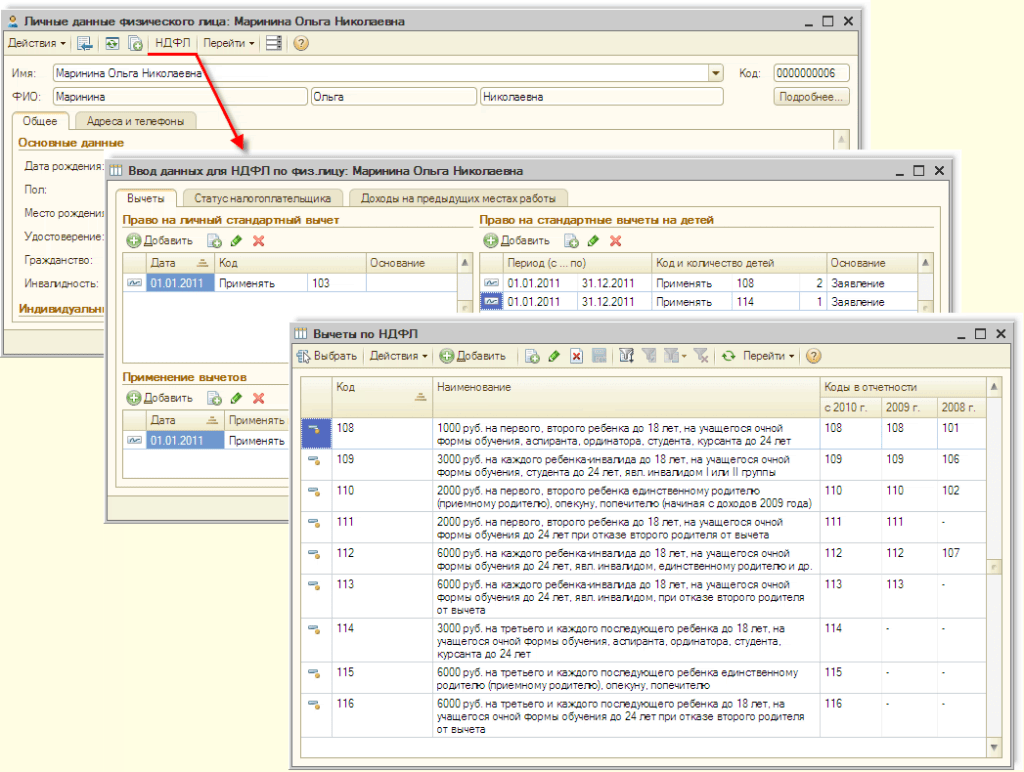
Task: Select the row for deduction code 116
Action: (643, 716)
